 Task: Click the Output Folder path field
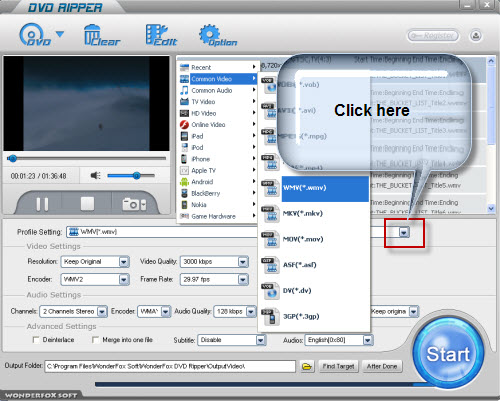pyautogui.click(x=170, y=366)
